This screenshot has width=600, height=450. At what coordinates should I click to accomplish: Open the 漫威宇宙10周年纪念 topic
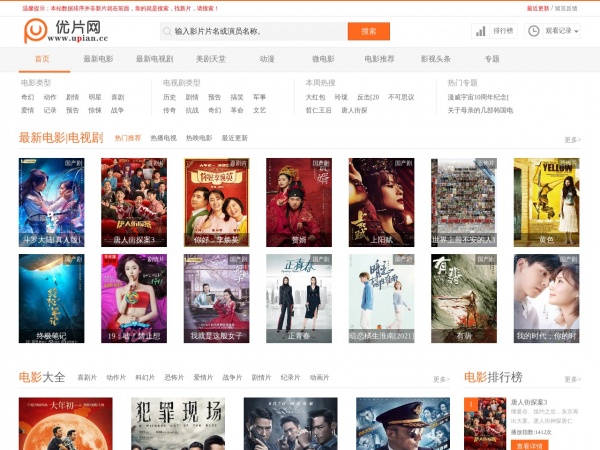click(x=478, y=97)
